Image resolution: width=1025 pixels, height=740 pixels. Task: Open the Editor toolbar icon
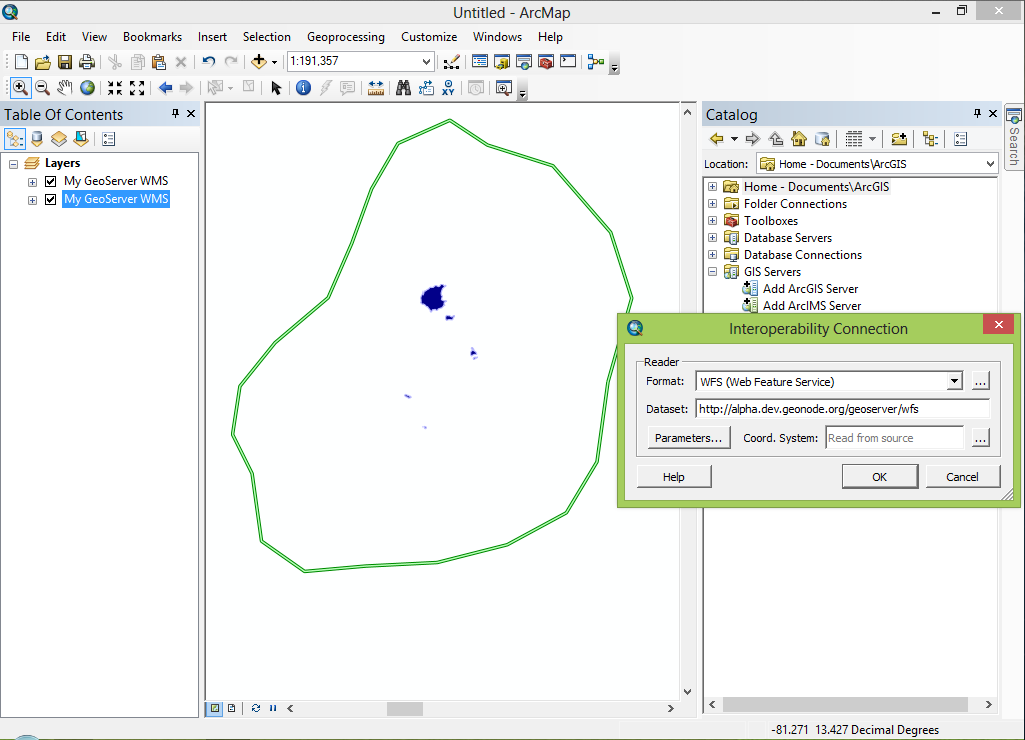451,62
